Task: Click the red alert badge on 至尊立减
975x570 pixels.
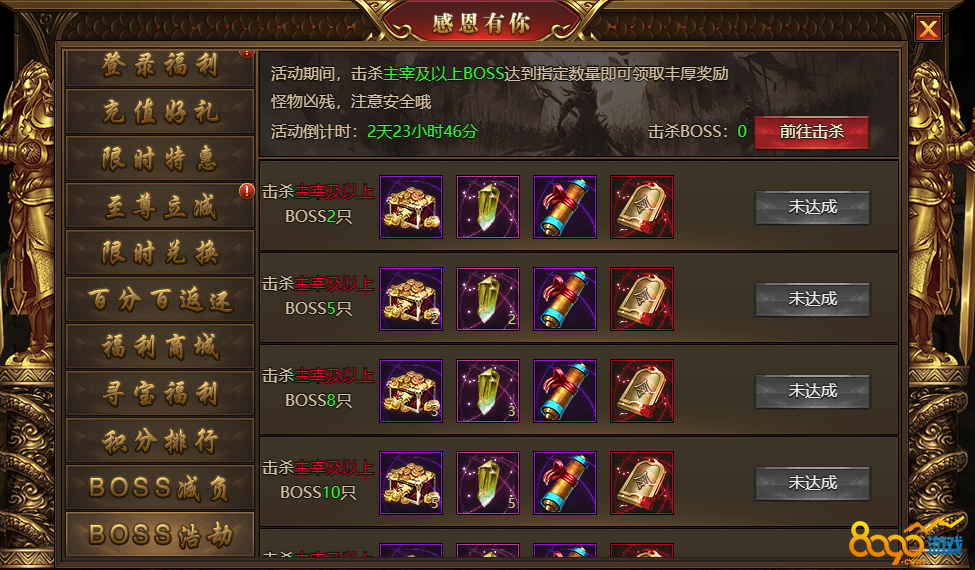Action: tap(247, 191)
